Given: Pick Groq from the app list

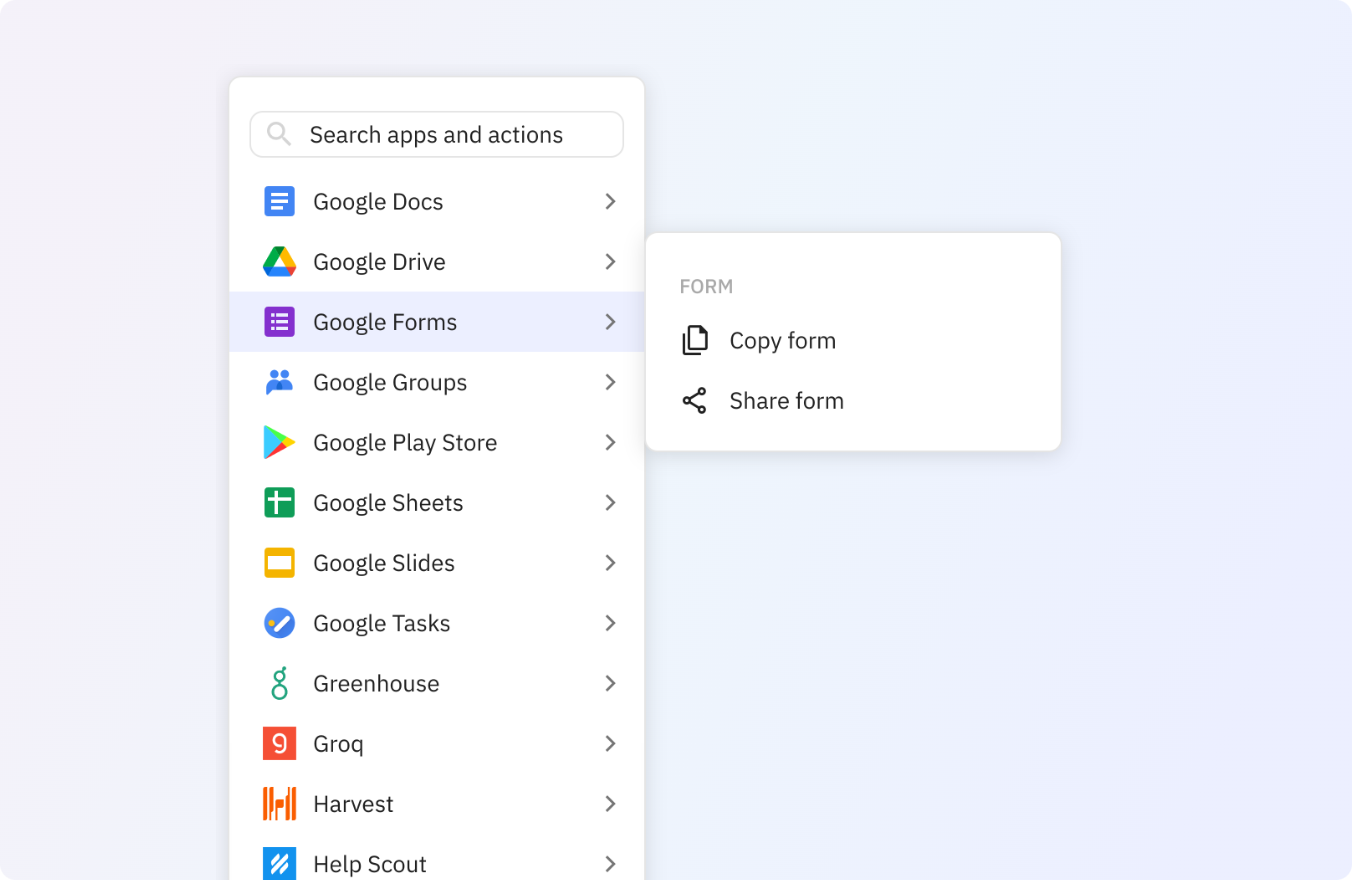Looking at the screenshot, I should coord(437,743).
